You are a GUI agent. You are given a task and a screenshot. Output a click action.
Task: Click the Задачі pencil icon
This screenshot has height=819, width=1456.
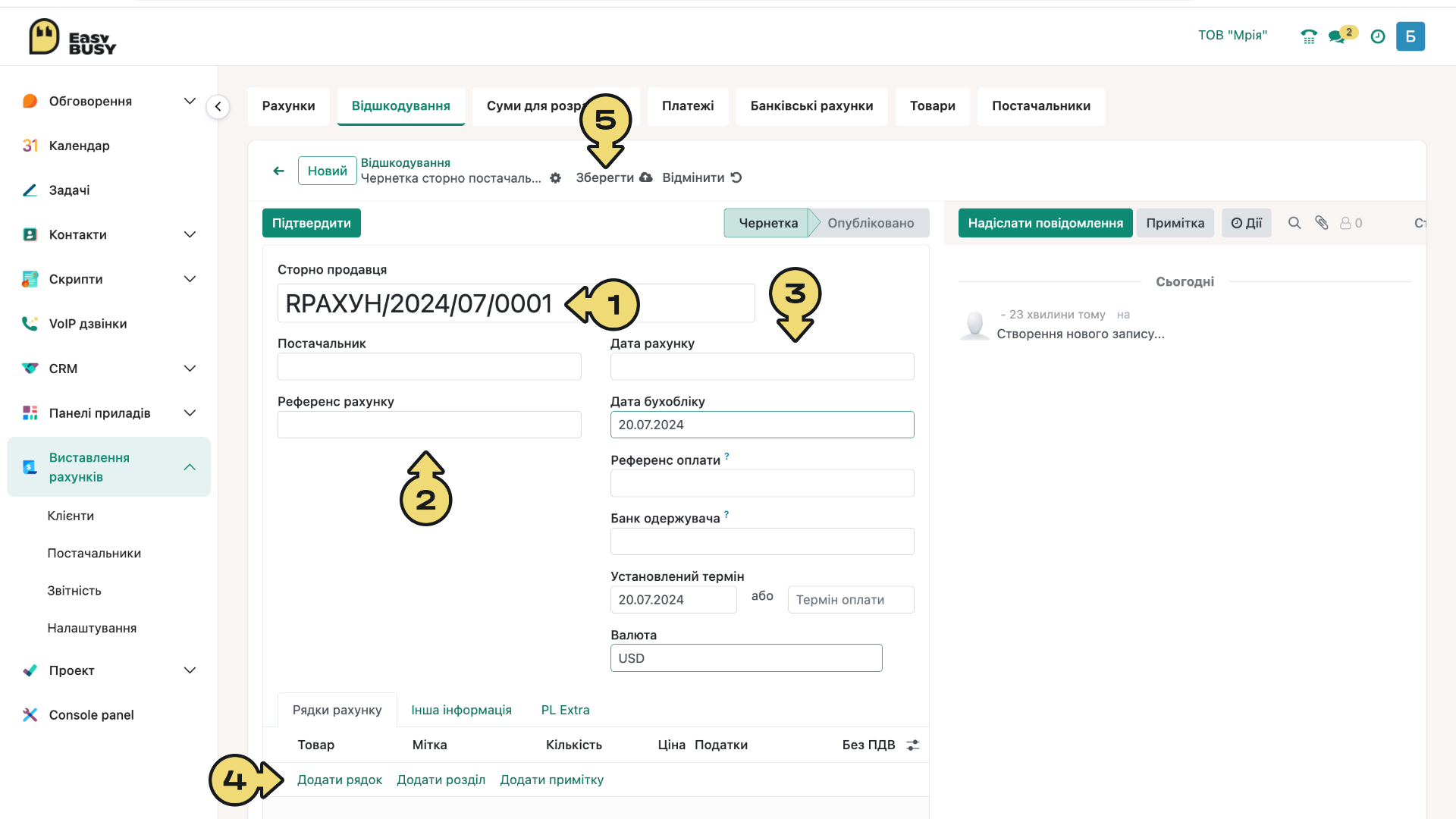tap(30, 190)
